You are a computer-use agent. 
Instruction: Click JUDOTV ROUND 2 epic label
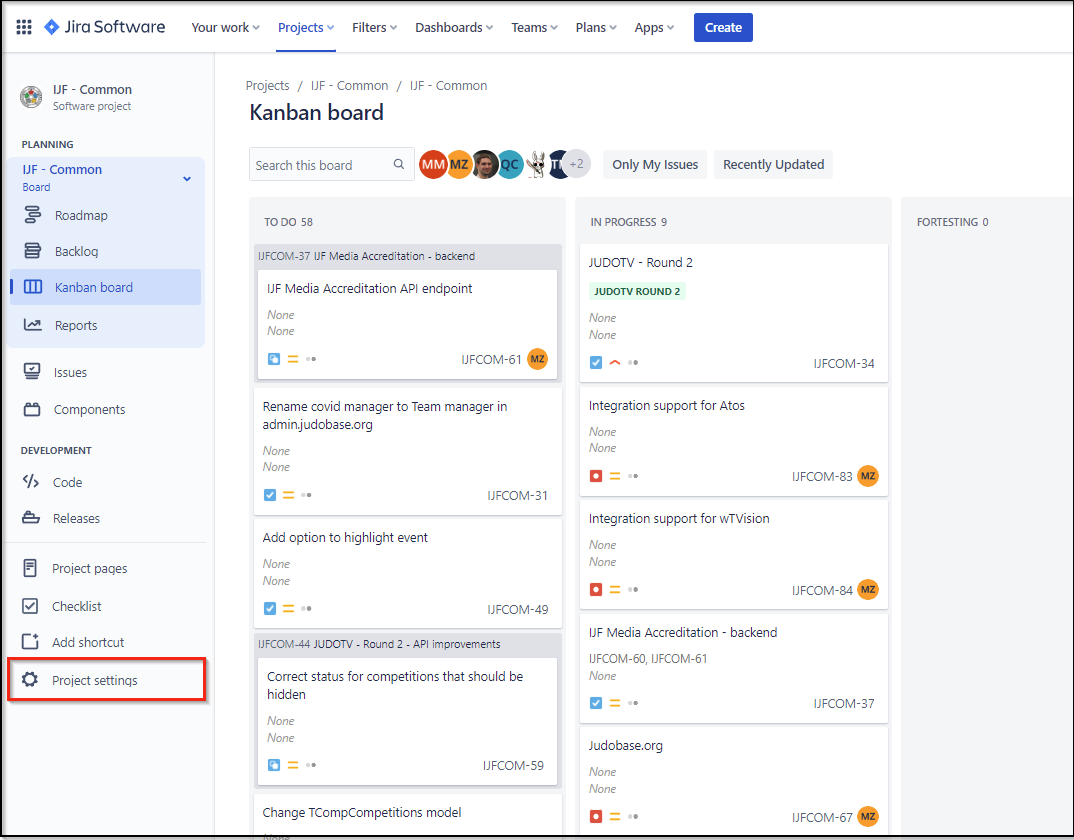[x=637, y=291]
